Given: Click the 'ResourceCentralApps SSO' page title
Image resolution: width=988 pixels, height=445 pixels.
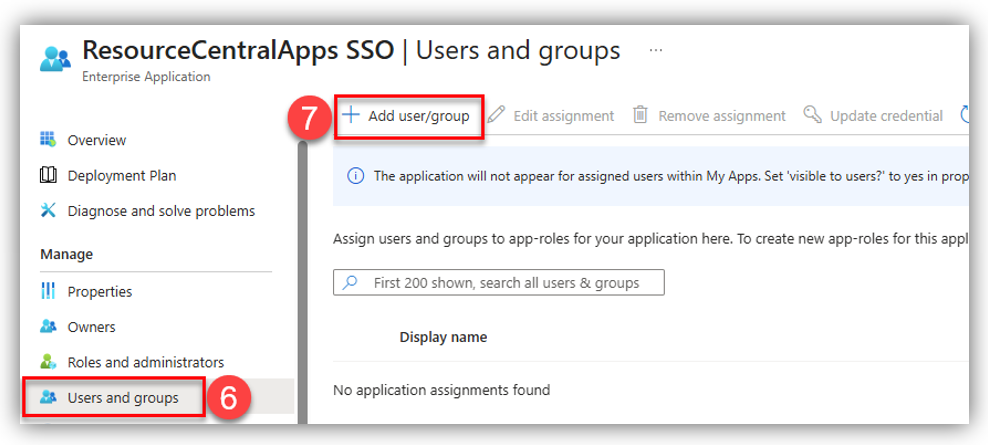Looking at the screenshot, I should click(x=238, y=50).
